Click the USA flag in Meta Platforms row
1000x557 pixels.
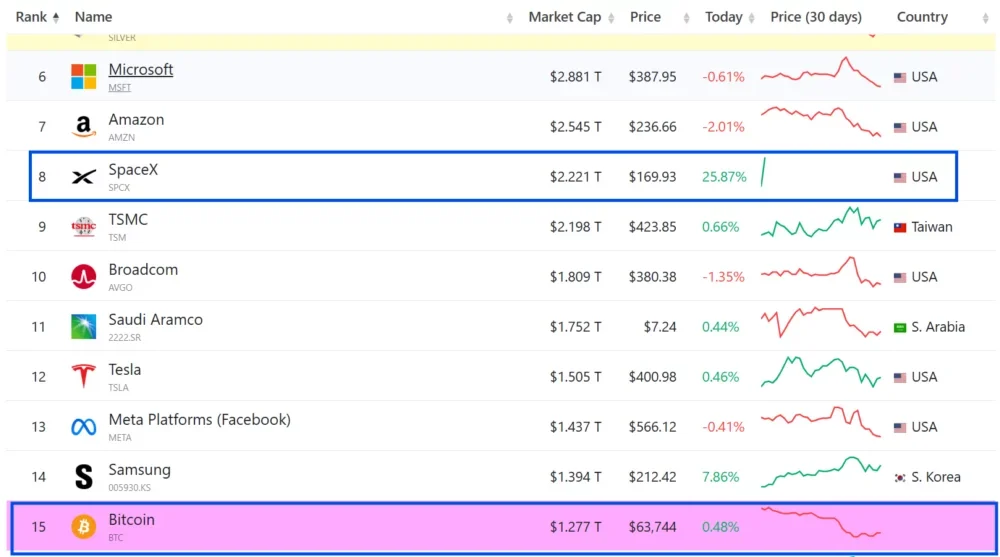[900, 427]
